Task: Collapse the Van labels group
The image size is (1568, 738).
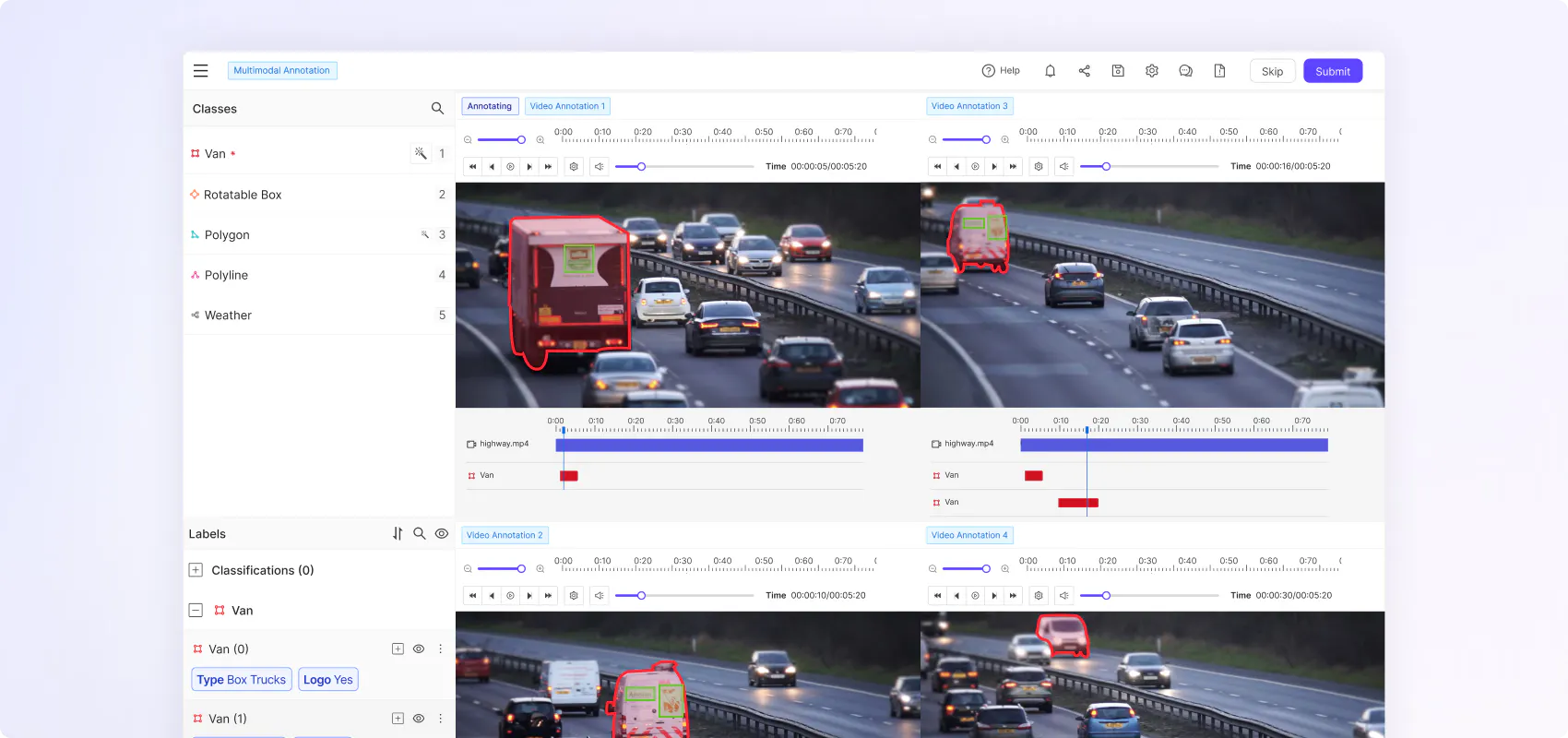Action: point(196,611)
